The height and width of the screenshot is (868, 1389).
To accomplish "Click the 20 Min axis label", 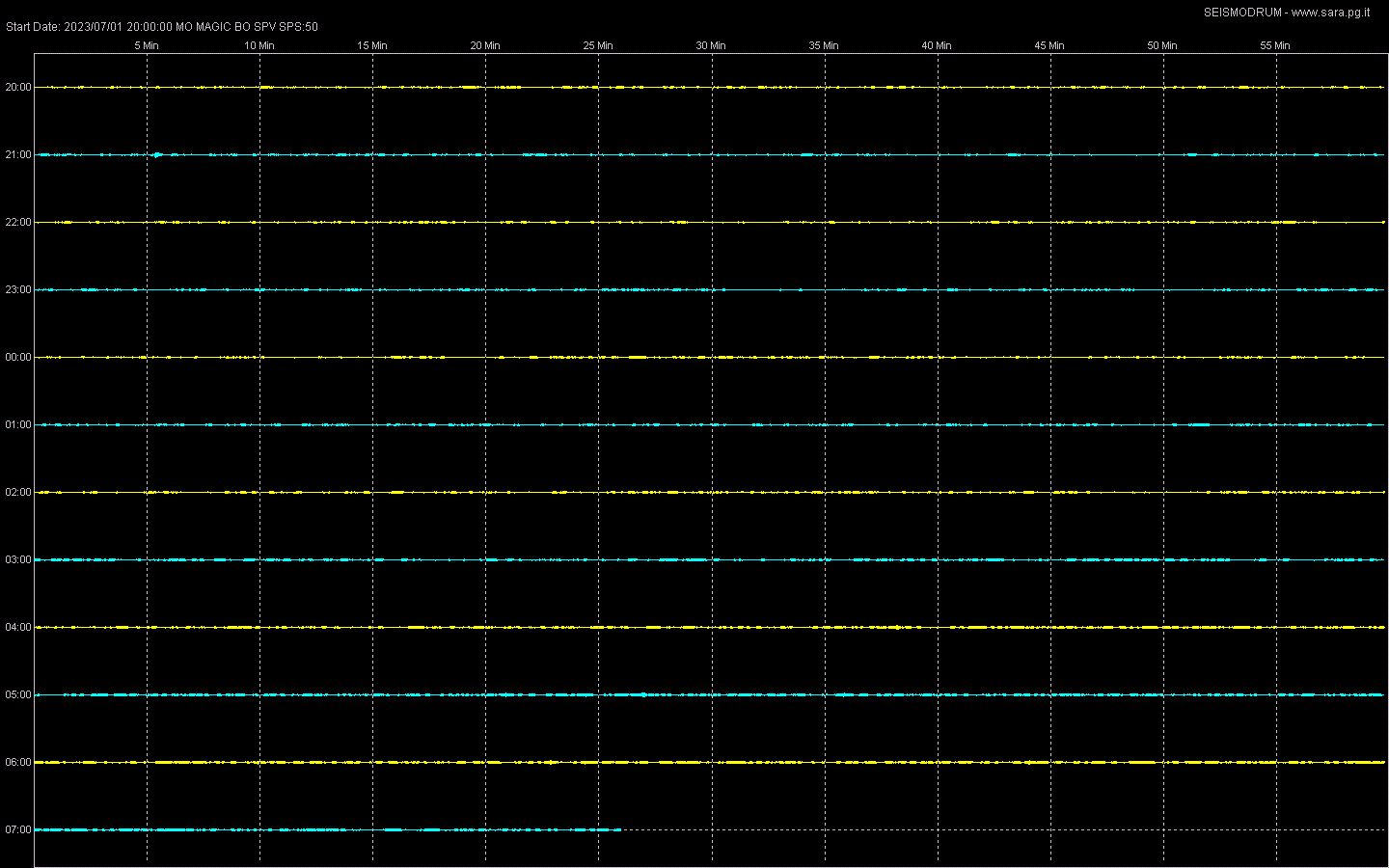I will coord(484,45).
